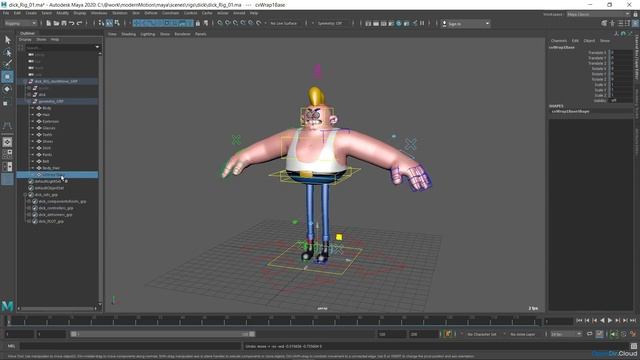
Task: Open viewport Lighting menu
Action: tap(148, 34)
